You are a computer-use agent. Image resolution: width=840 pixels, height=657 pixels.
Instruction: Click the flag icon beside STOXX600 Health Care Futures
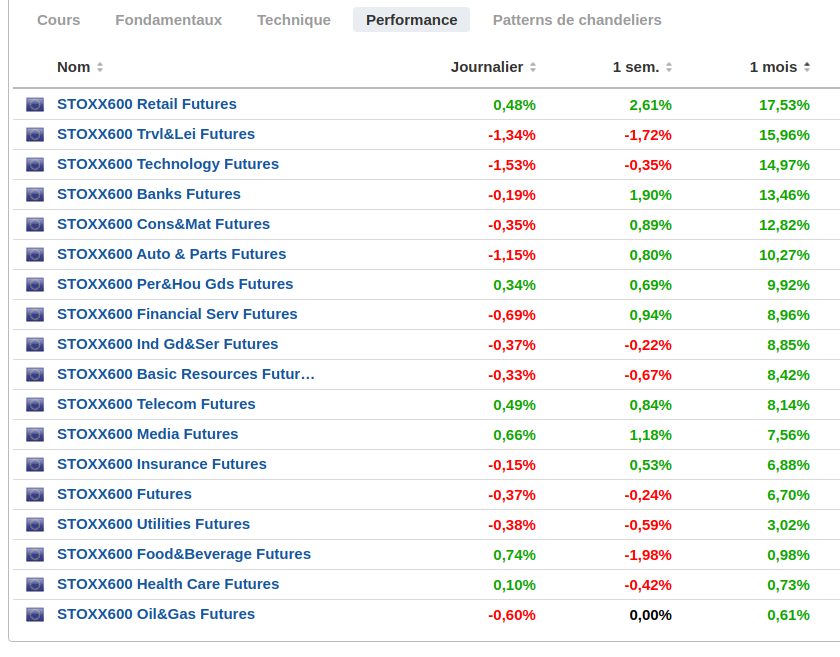tap(35, 585)
